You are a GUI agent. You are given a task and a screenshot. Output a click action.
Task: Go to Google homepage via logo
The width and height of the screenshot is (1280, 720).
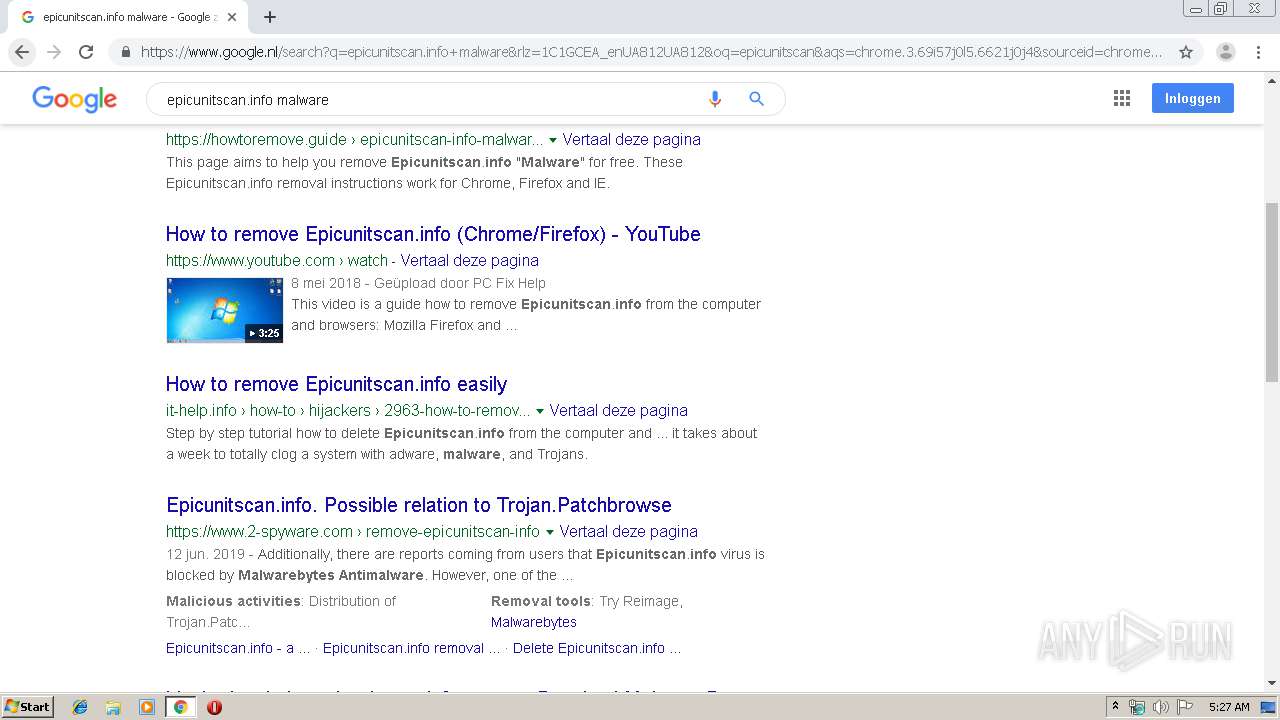(x=74, y=98)
